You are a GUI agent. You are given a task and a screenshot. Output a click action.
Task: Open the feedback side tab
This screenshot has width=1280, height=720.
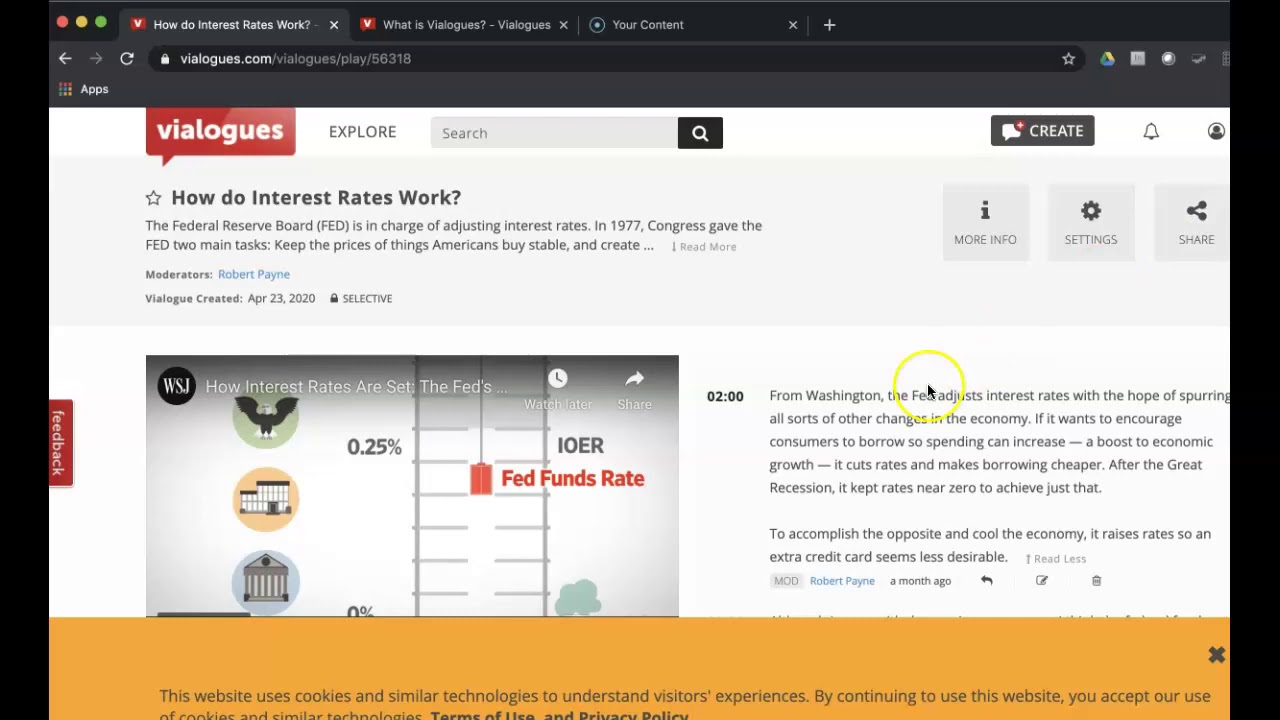coord(60,442)
